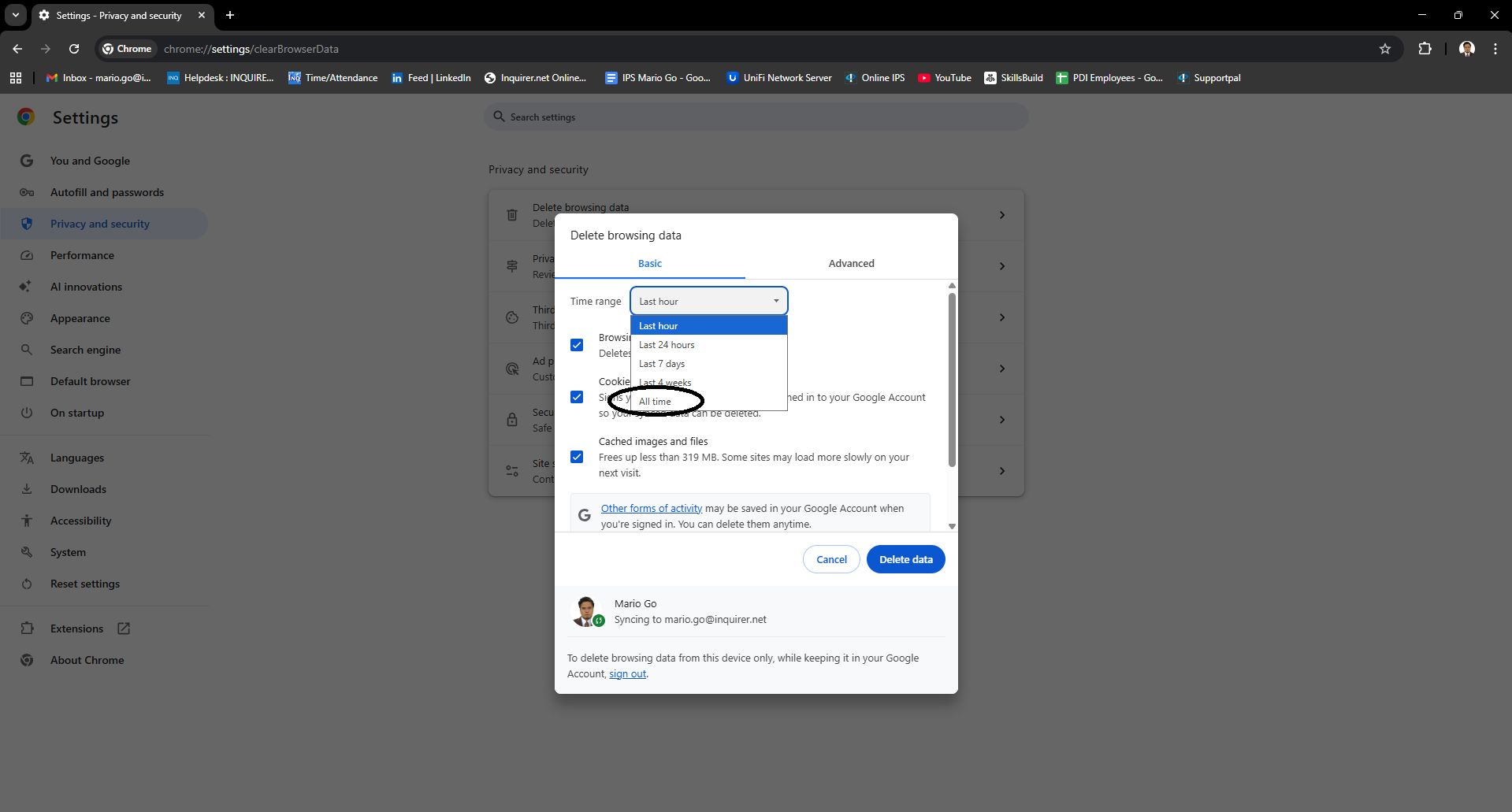Choose 'Last 24 hours' in time range dropdown
Screen dimensions: 1512x812
click(667, 345)
